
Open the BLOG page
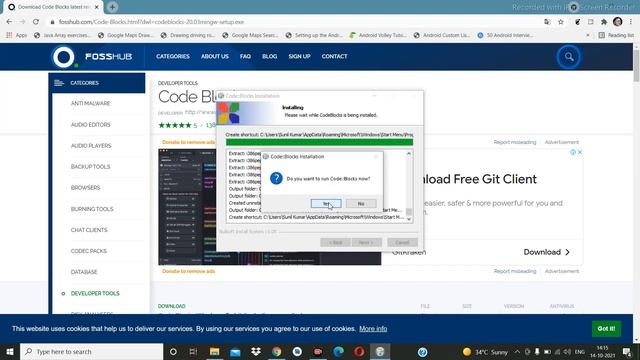click(x=269, y=56)
